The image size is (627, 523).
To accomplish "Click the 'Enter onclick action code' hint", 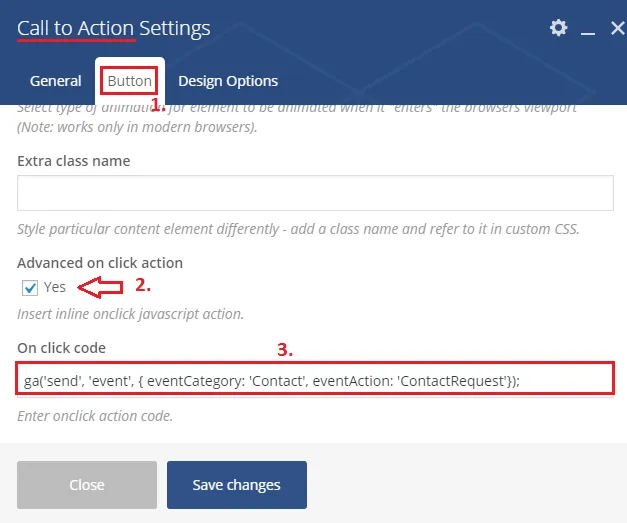I will tap(95, 415).
